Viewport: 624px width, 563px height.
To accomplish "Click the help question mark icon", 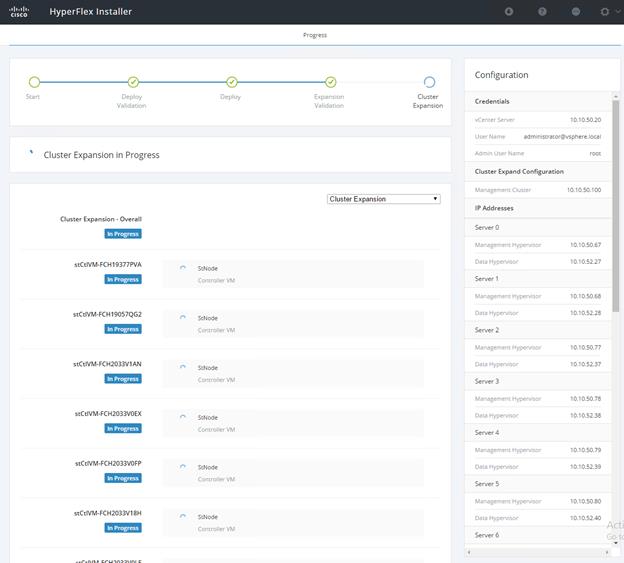I will tap(542, 12).
